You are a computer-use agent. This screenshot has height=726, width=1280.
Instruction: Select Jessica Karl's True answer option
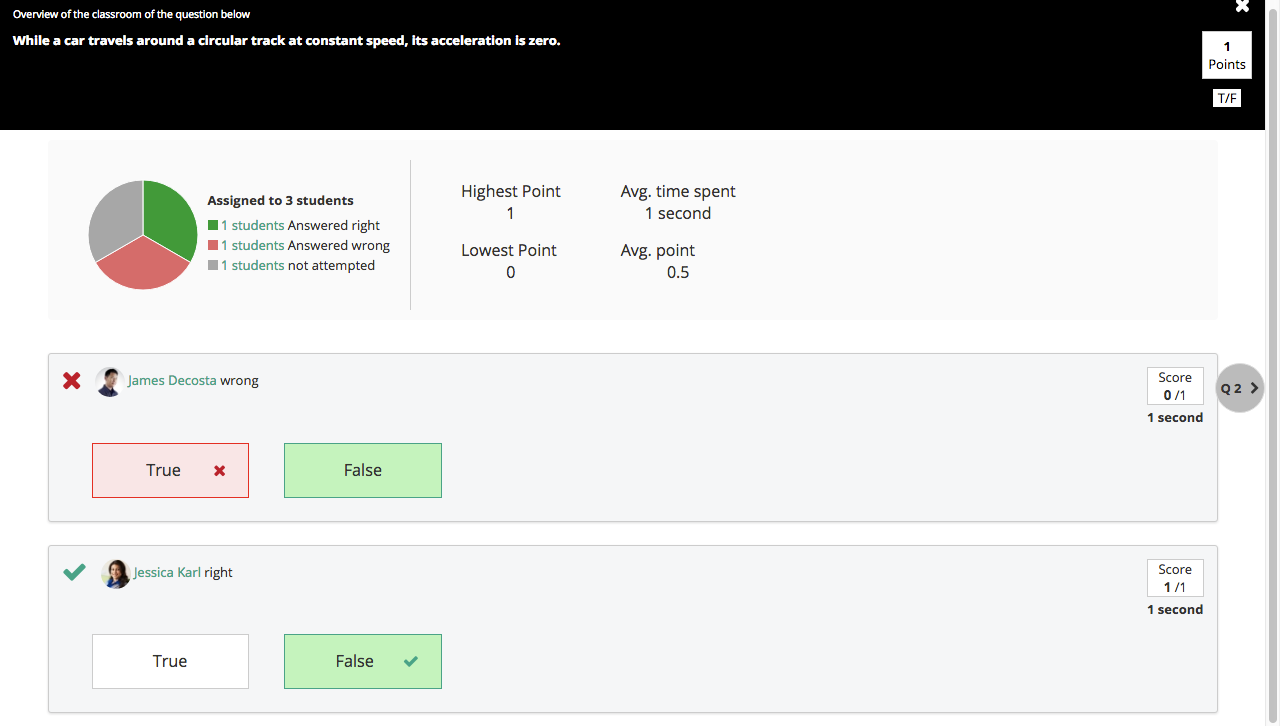(170, 662)
